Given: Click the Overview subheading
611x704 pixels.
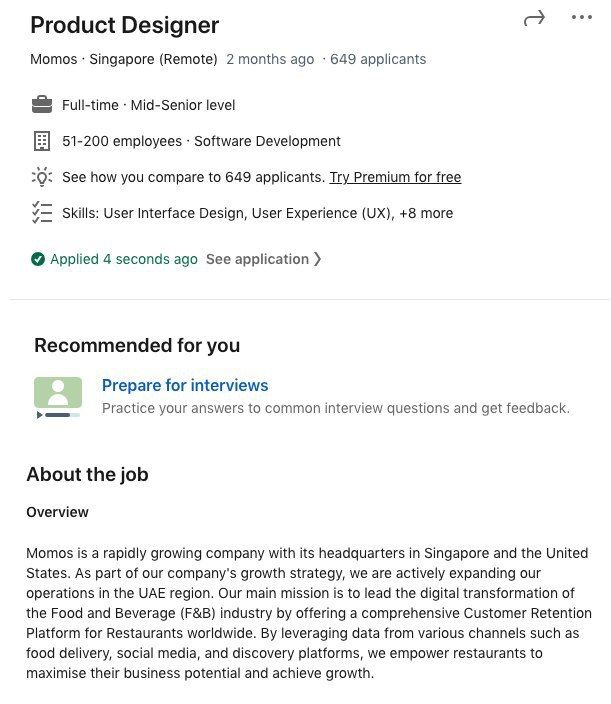Looking at the screenshot, I should (57, 512).
